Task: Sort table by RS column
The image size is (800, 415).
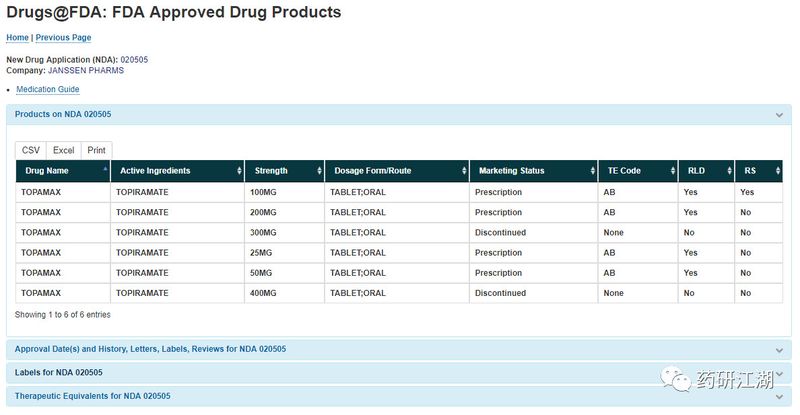Action: pos(757,171)
